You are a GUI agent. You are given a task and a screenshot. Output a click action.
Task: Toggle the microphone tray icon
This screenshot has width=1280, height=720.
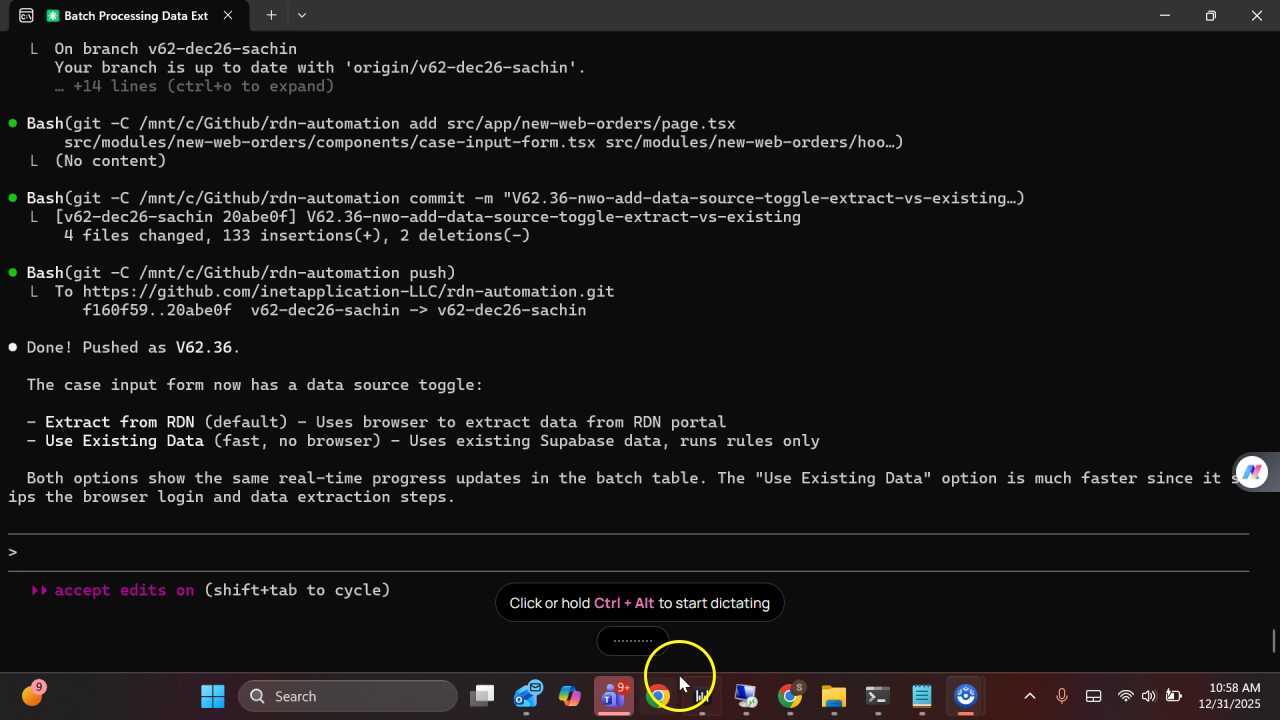click(x=1061, y=696)
